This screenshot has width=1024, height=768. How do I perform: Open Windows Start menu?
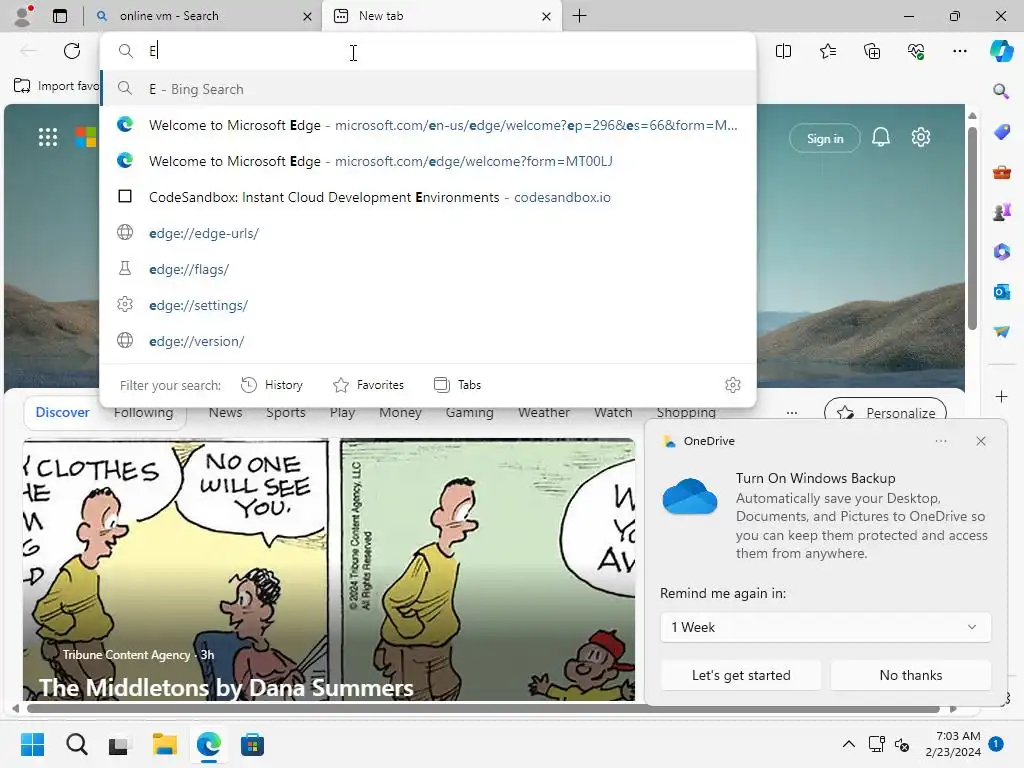click(x=32, y=744)
